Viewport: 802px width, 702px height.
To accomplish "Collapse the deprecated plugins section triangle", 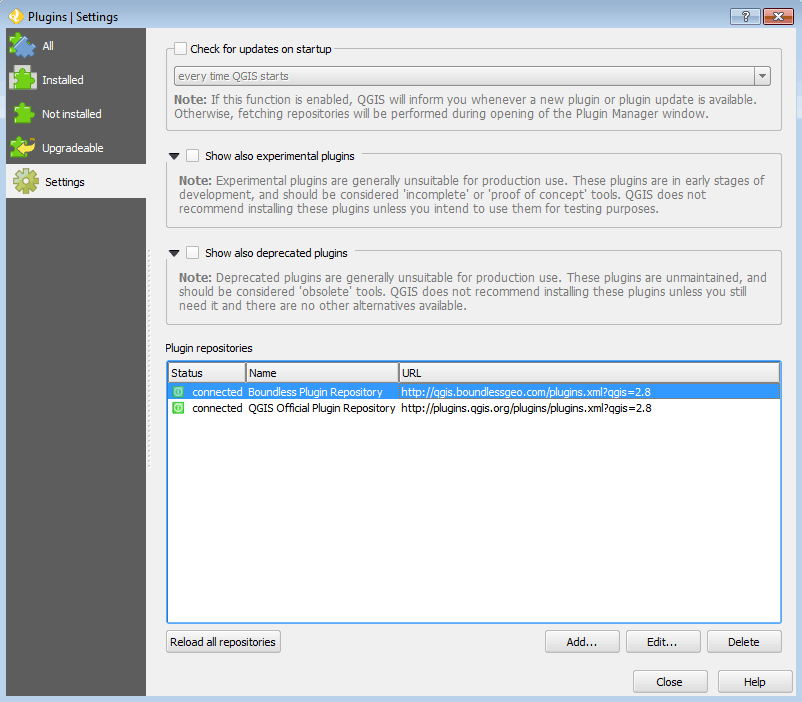I will pos(176,253).
